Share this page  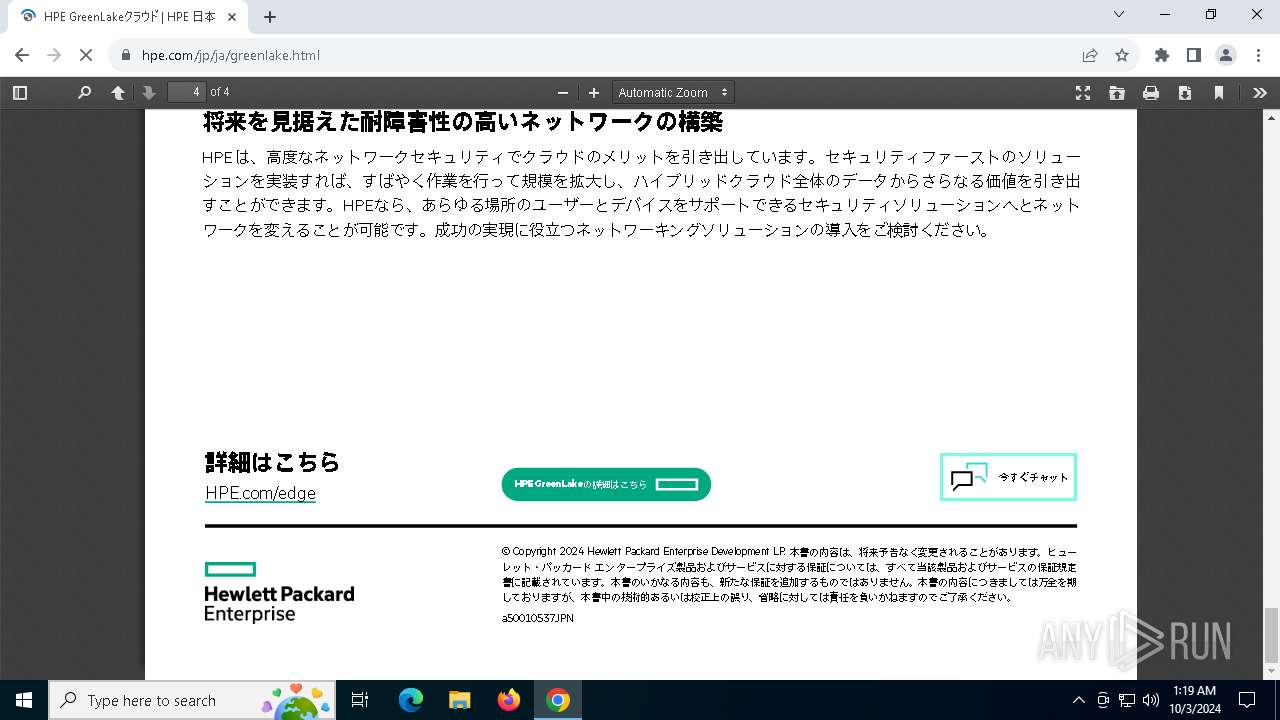pyautogui.click(x=1090, y=55)
